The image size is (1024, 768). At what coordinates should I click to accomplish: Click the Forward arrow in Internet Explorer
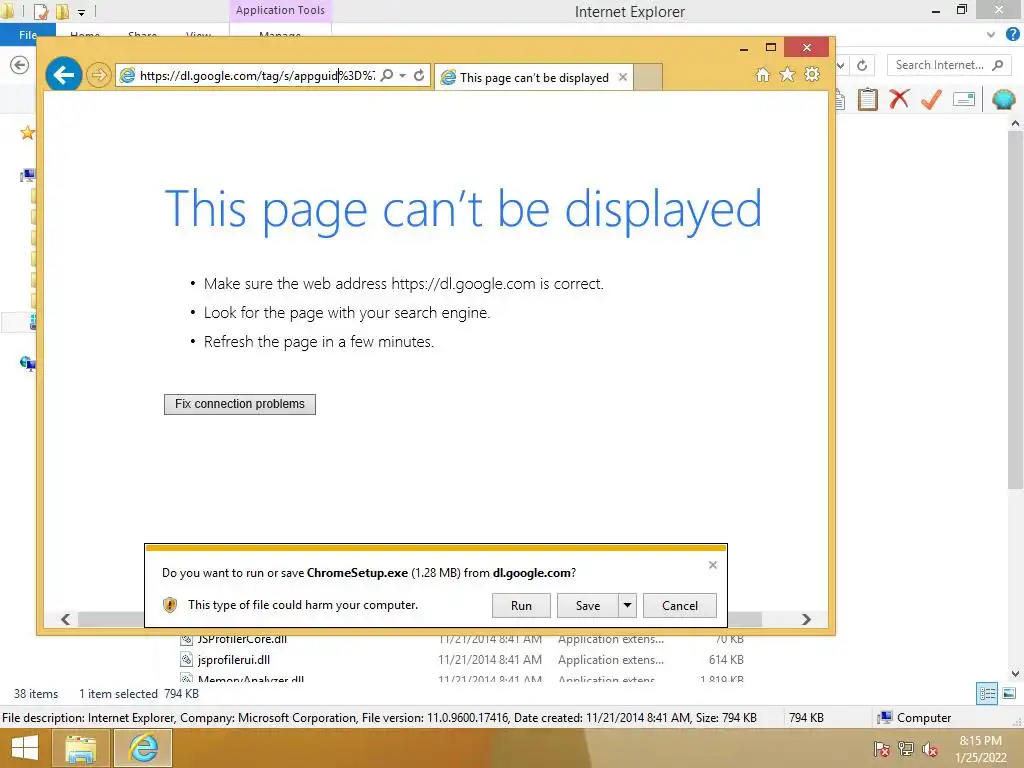98,75
